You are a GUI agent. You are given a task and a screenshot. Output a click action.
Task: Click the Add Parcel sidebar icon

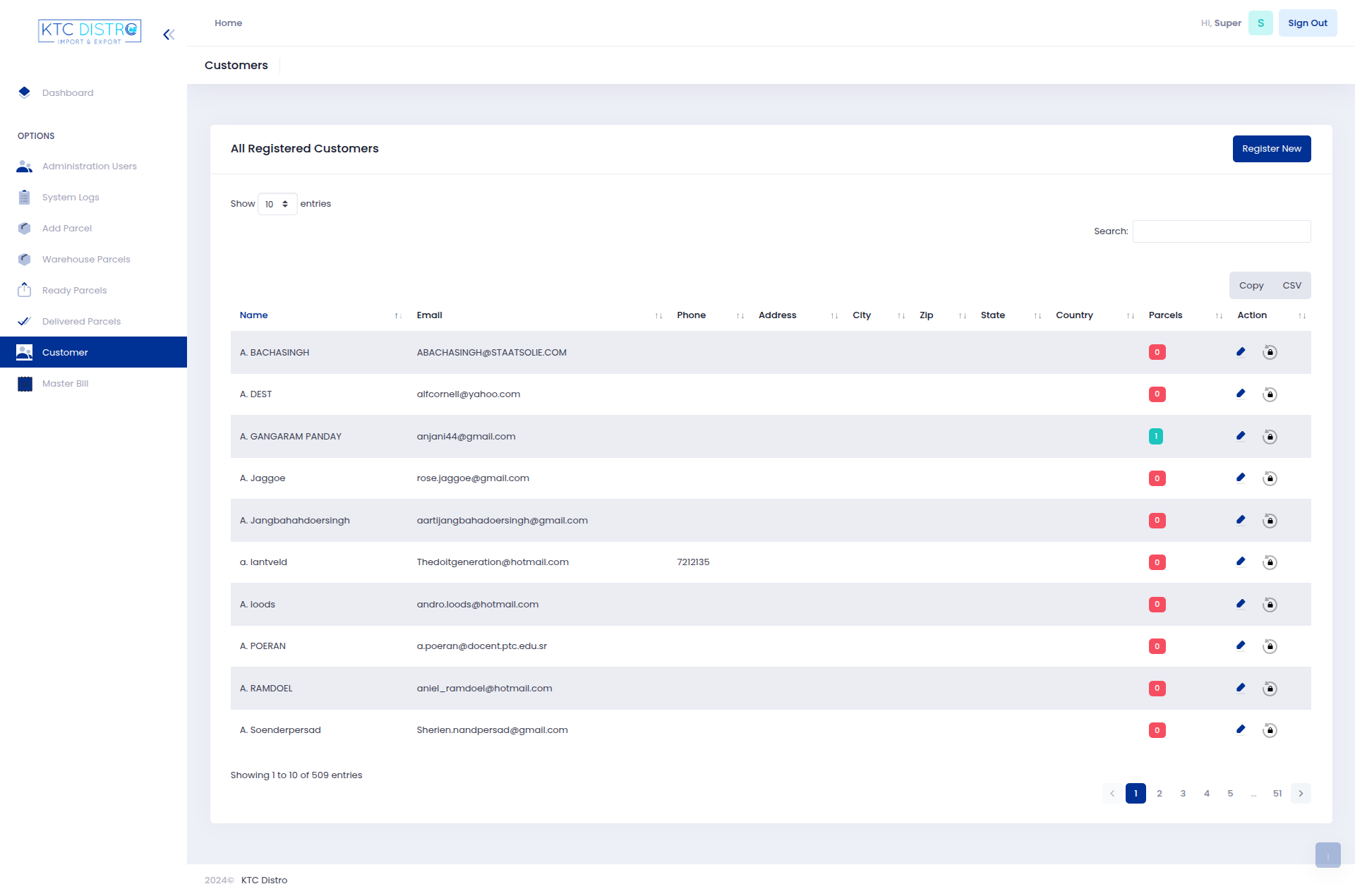(24, 228)
